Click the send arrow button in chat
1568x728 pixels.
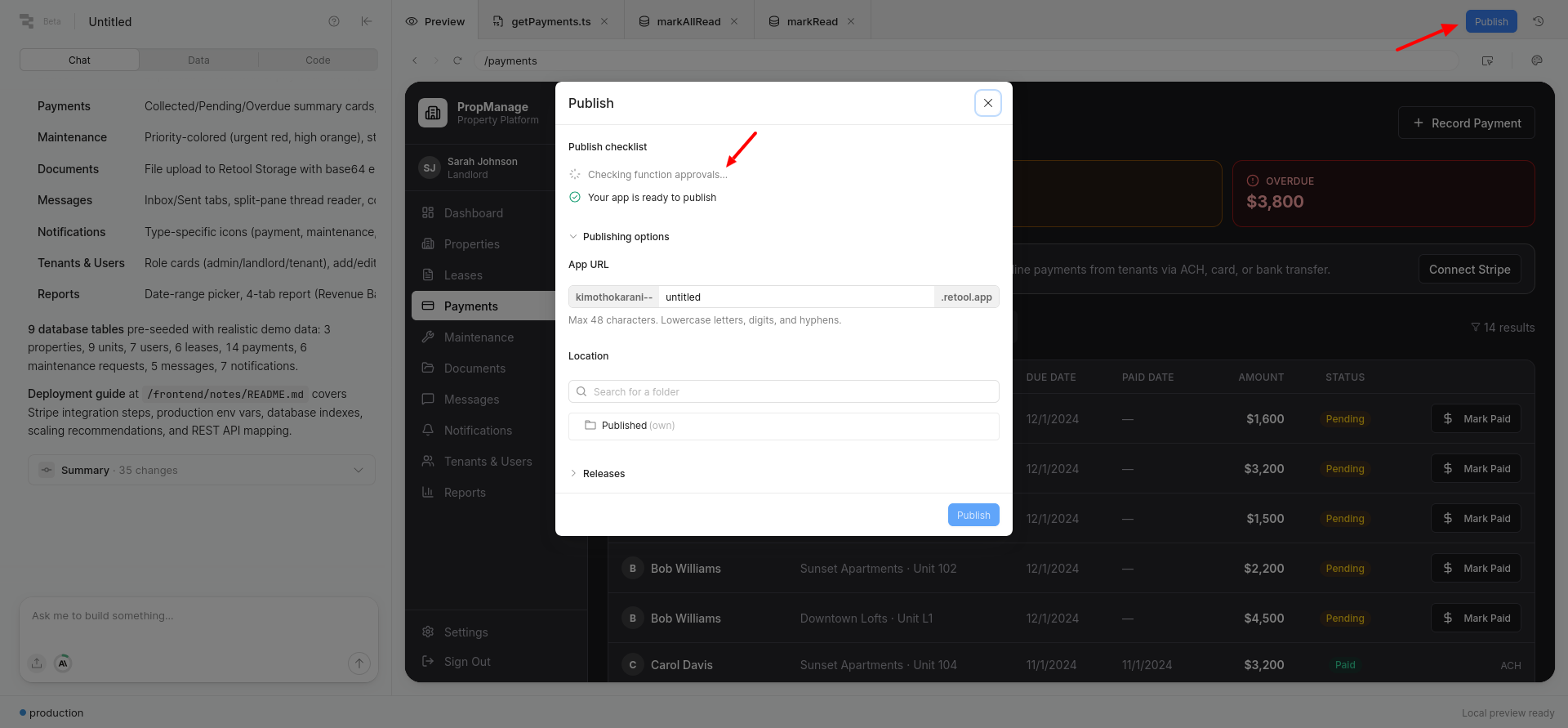tap(359, 663)
